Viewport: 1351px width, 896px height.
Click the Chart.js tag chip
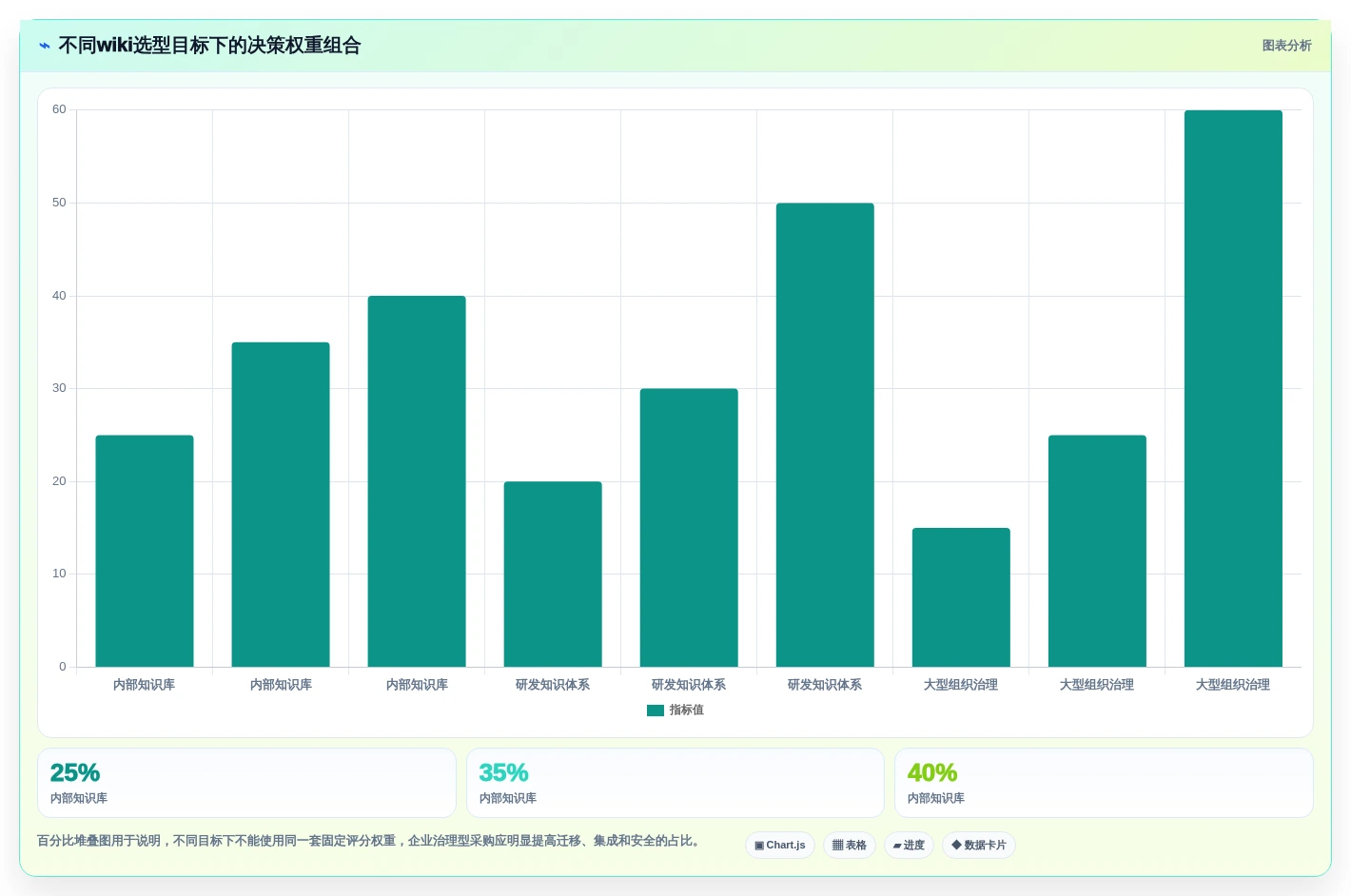point(780,845)
